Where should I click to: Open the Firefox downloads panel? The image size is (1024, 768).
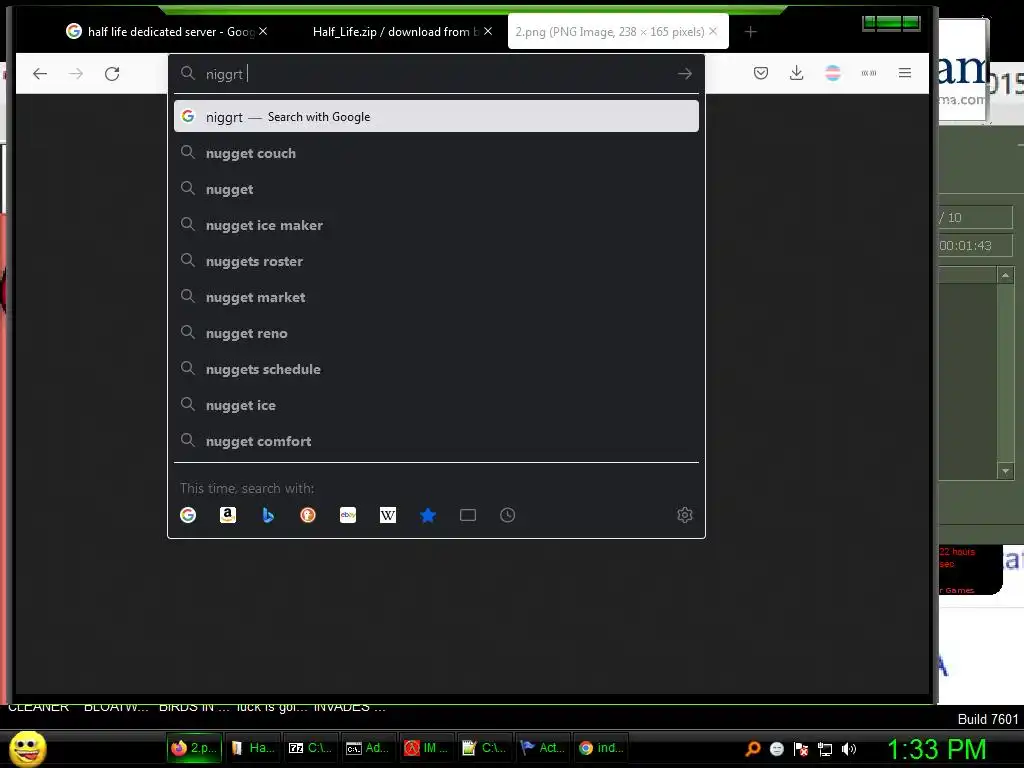[796, 73]
